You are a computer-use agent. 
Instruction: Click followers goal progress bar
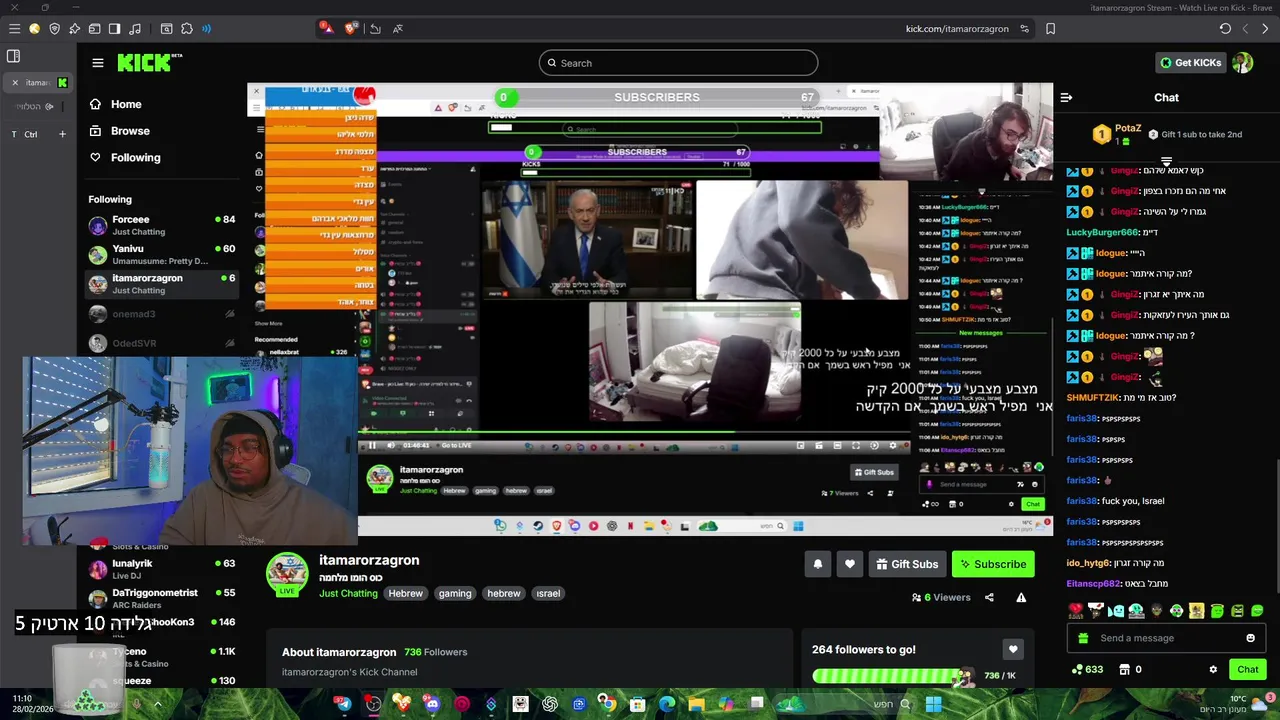[893, 676]
